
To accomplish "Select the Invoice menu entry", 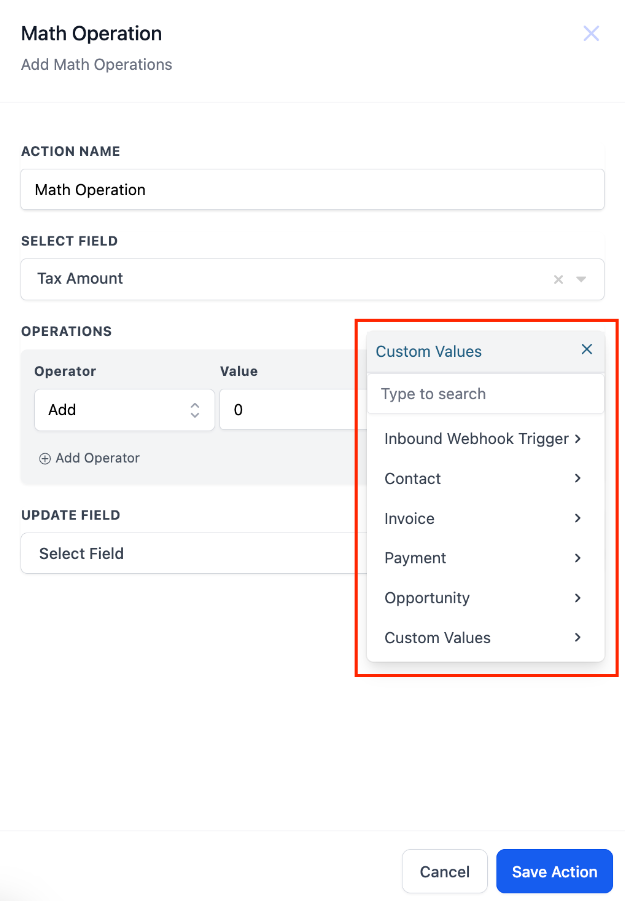I will coord(410,519).
